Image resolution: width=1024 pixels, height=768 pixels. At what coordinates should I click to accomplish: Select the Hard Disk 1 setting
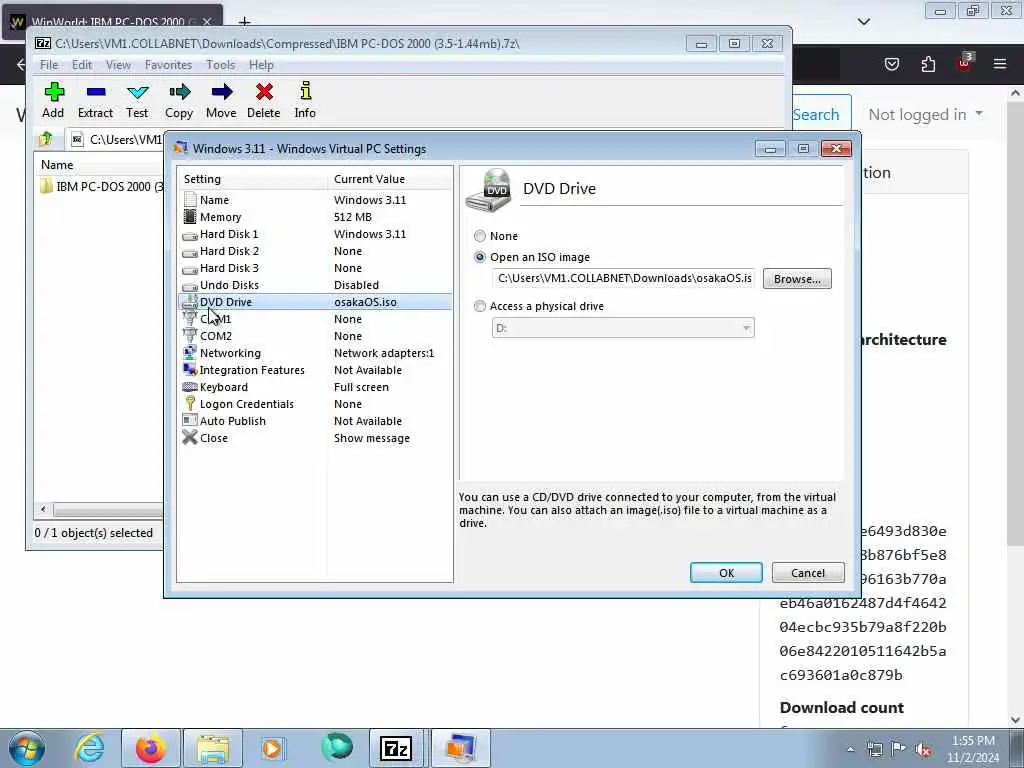click(315, 234)
